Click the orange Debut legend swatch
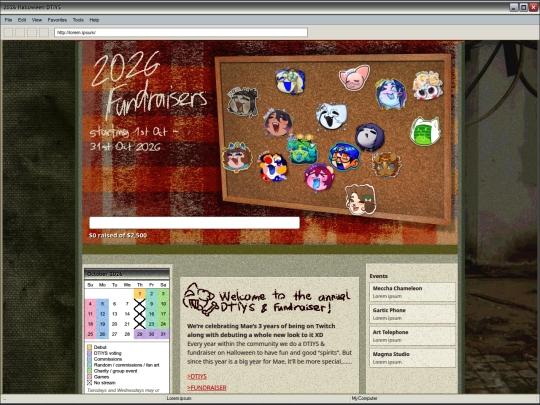This screenshot has width=540, height=405. coord(90,347)
